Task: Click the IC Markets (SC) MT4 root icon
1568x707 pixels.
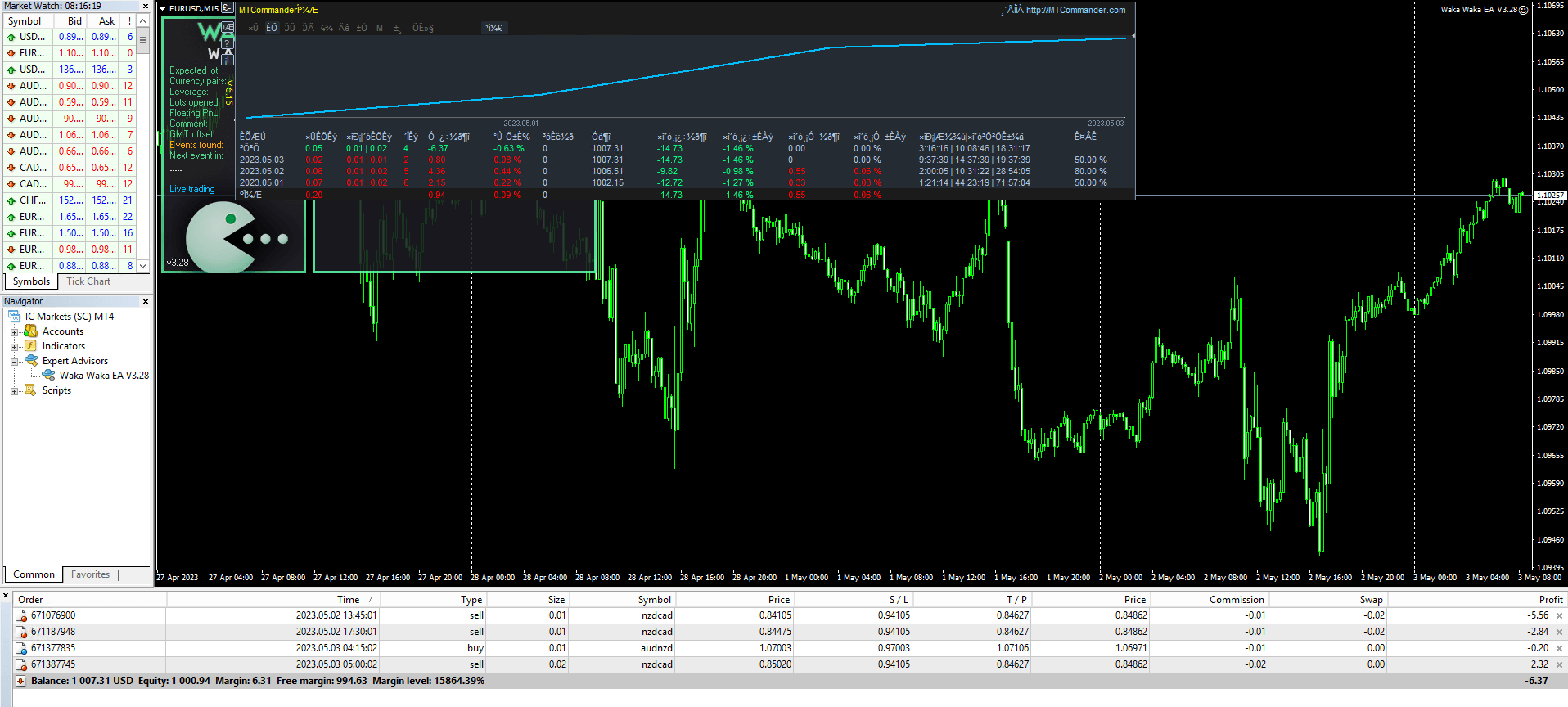Action: pos(14,317)
